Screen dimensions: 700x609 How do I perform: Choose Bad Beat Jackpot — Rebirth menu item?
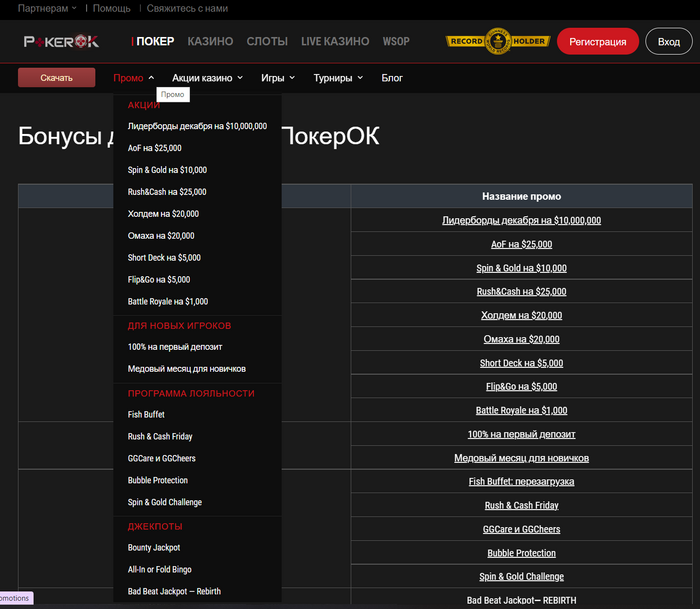(x=174, y=591)
